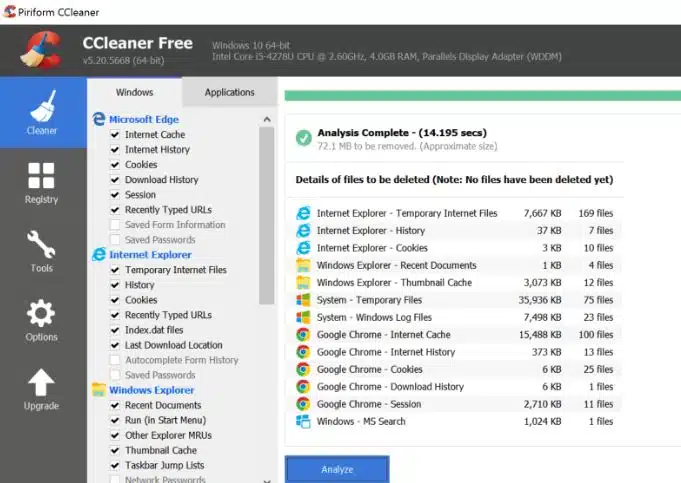Uncheck Index.dat files checkbox

(x=115, y=330)
